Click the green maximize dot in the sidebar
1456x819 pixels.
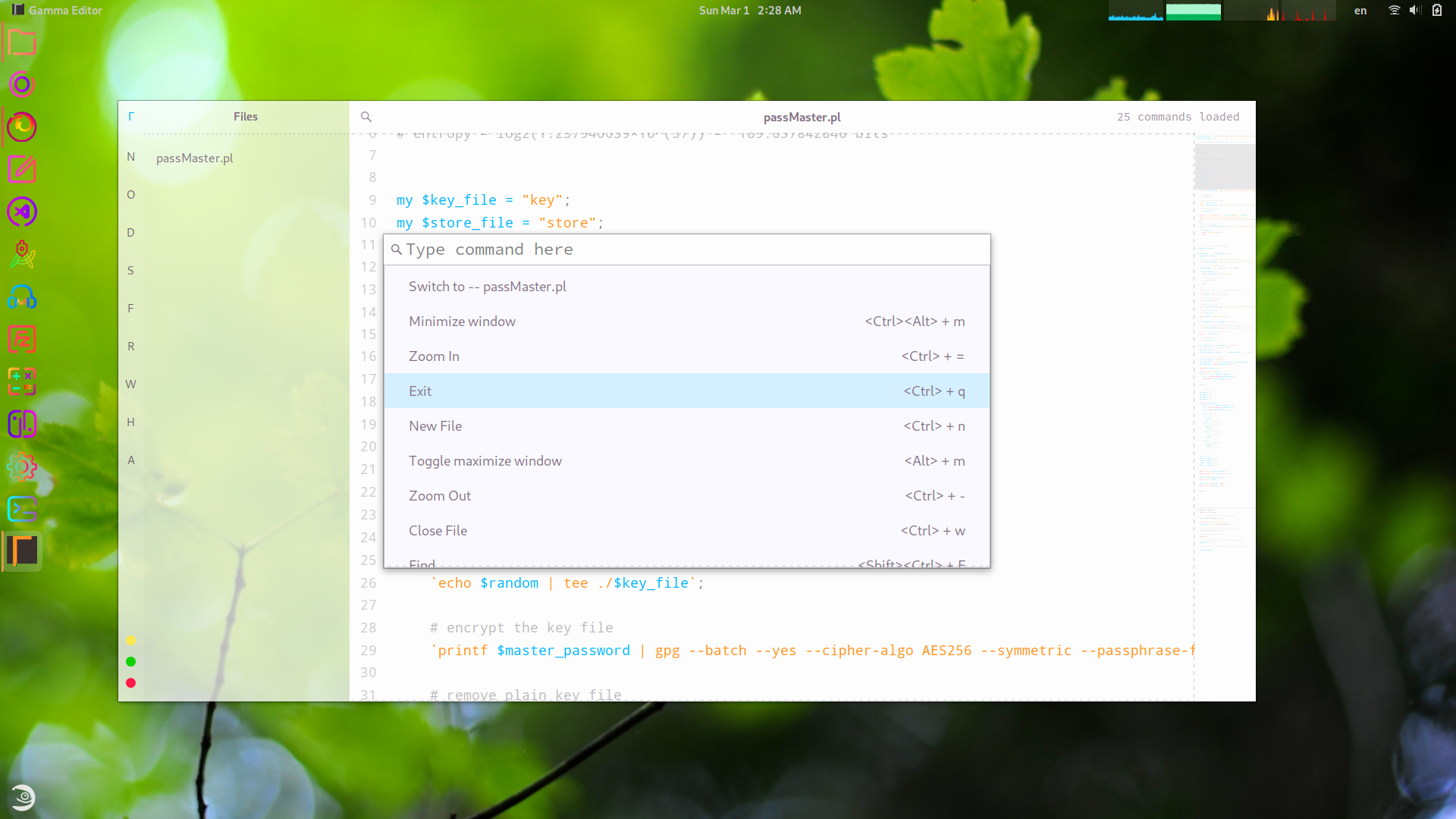point(130,661)
